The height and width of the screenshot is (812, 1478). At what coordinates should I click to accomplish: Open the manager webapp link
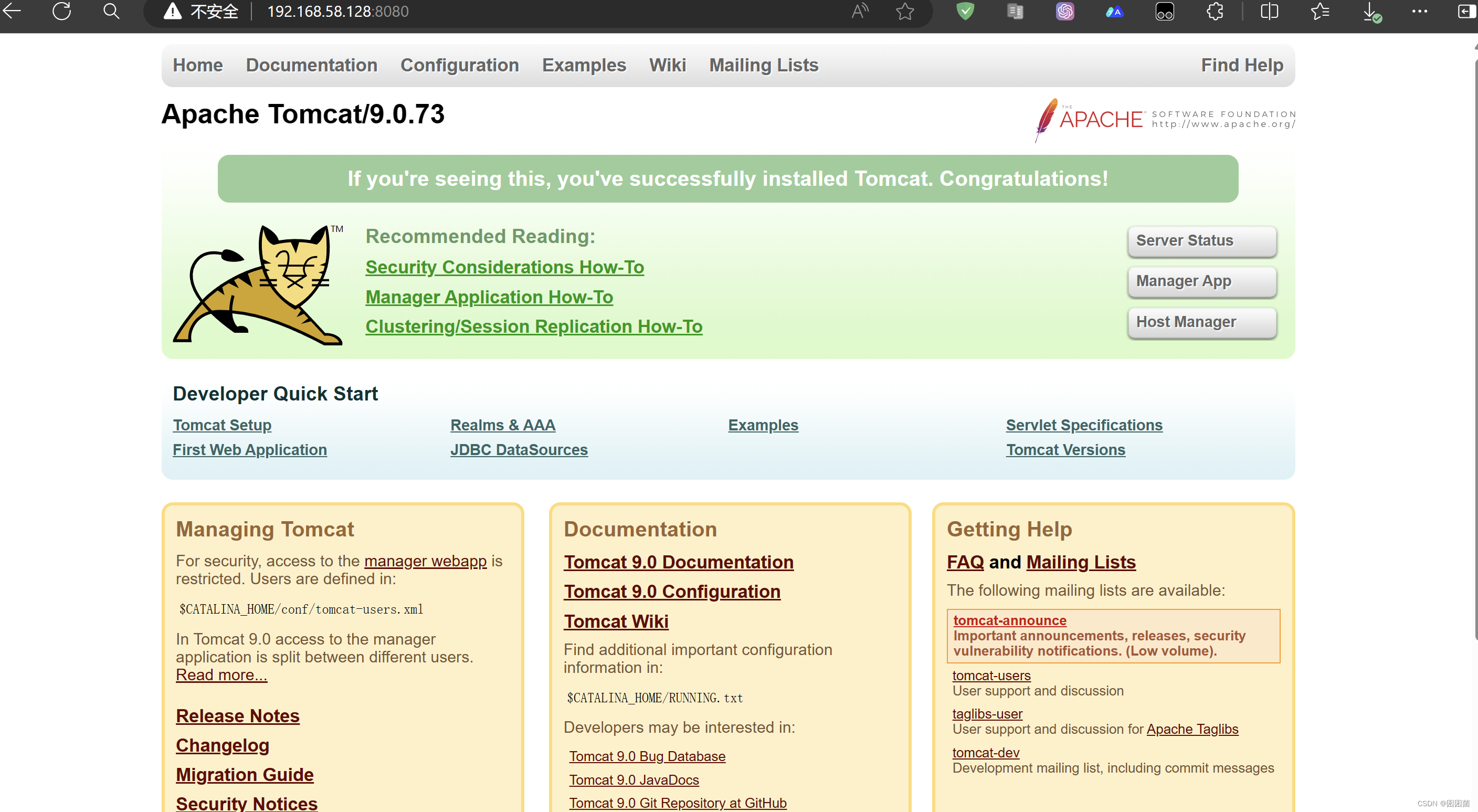[426, 561]
